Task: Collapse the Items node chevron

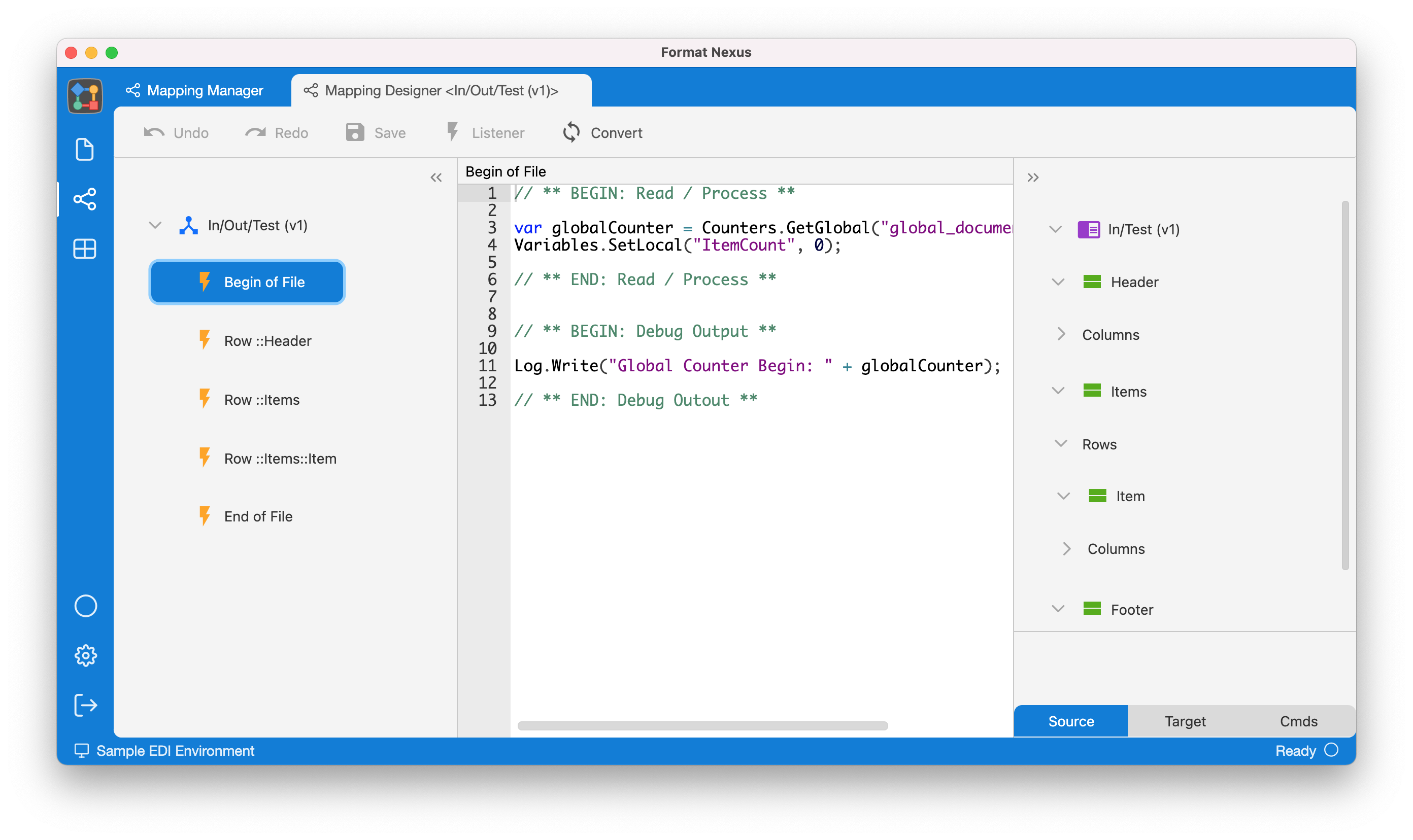Action: point(1058,391)
